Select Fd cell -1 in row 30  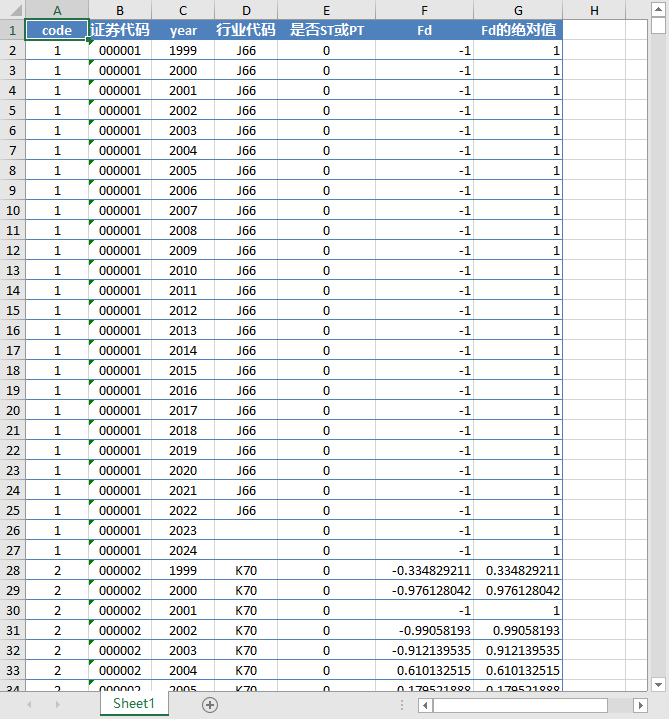[424, 610]
